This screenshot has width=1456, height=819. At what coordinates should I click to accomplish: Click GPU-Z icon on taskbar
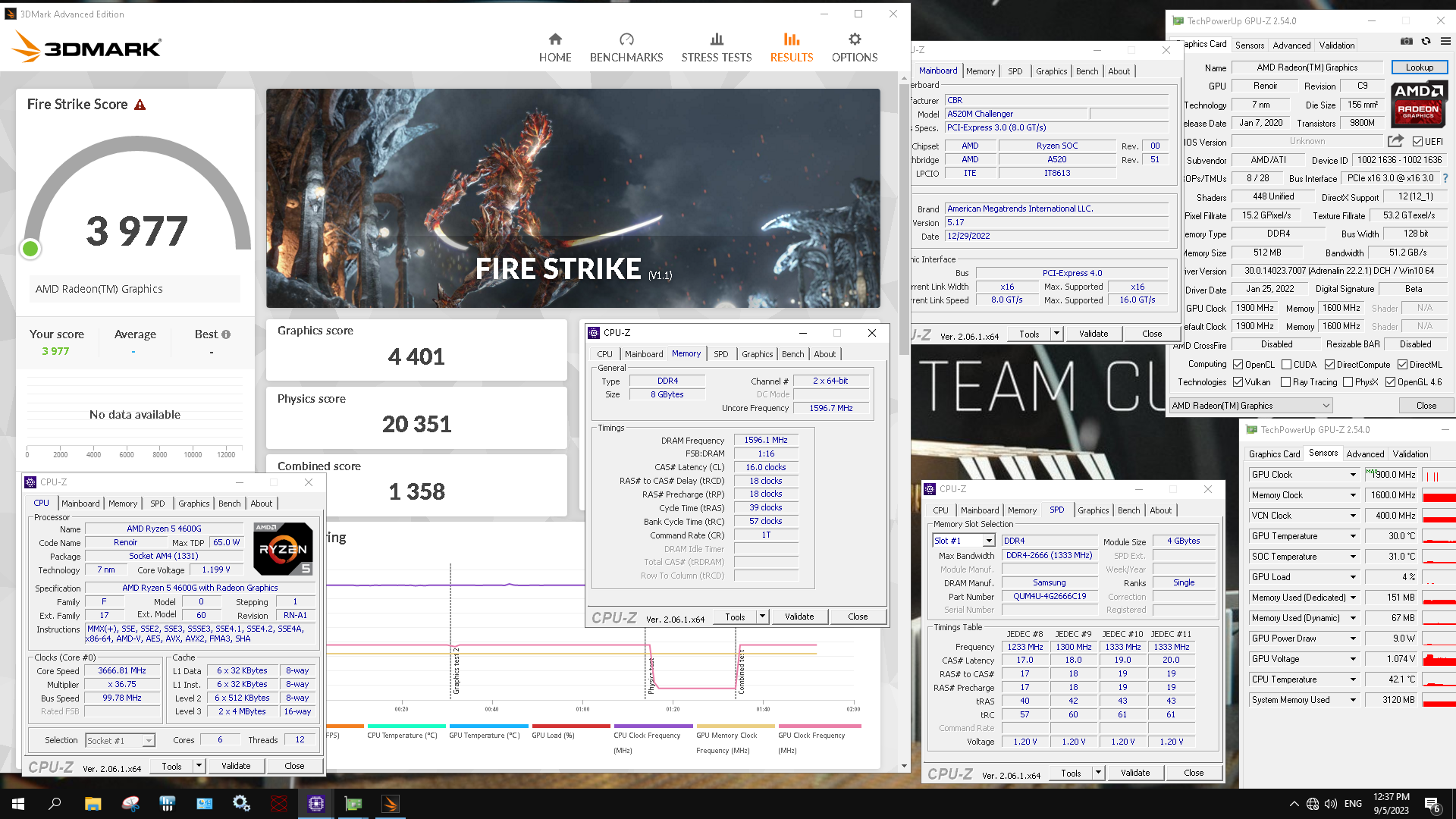click(x=353, y=804)
